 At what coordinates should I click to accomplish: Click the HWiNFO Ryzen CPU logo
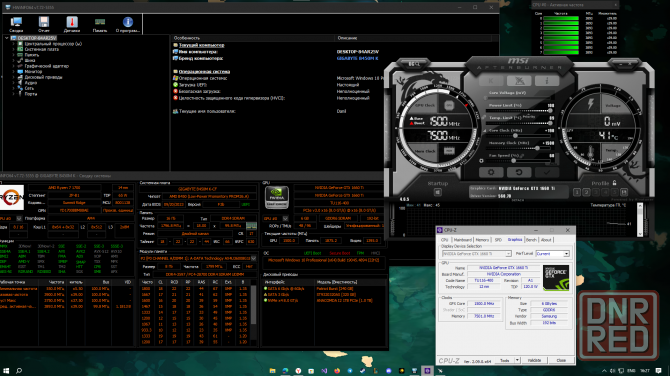pos(12,197)
